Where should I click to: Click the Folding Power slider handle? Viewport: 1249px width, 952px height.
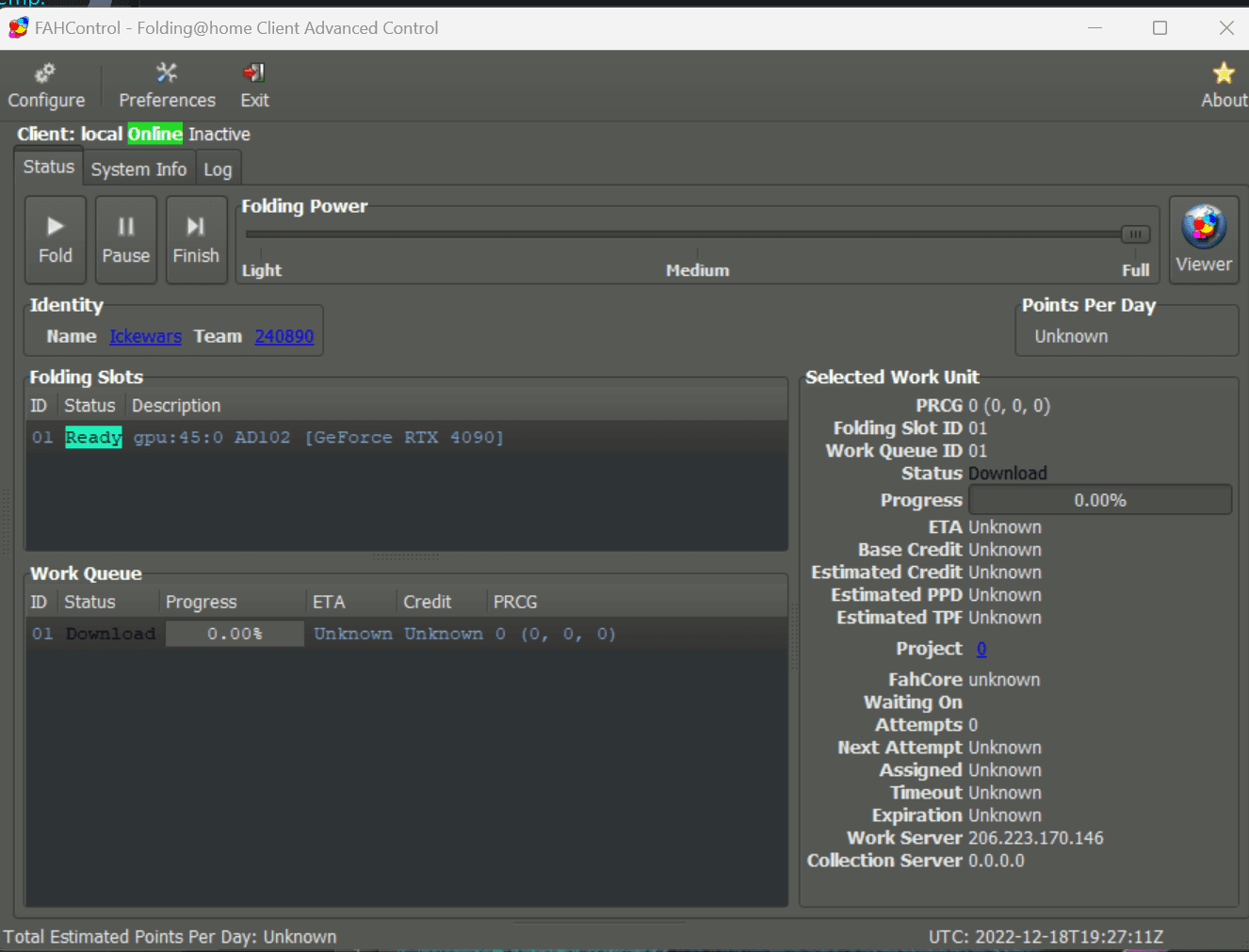[x=1135, y=234]
